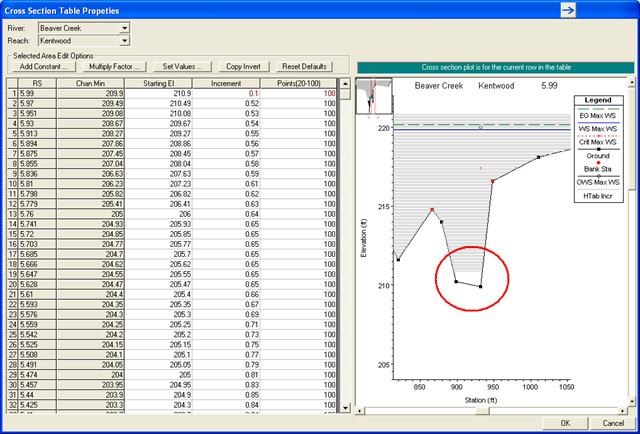Open the Reach dropdown arrow
The width and height of the screenshot is (640, 434).
124,41
